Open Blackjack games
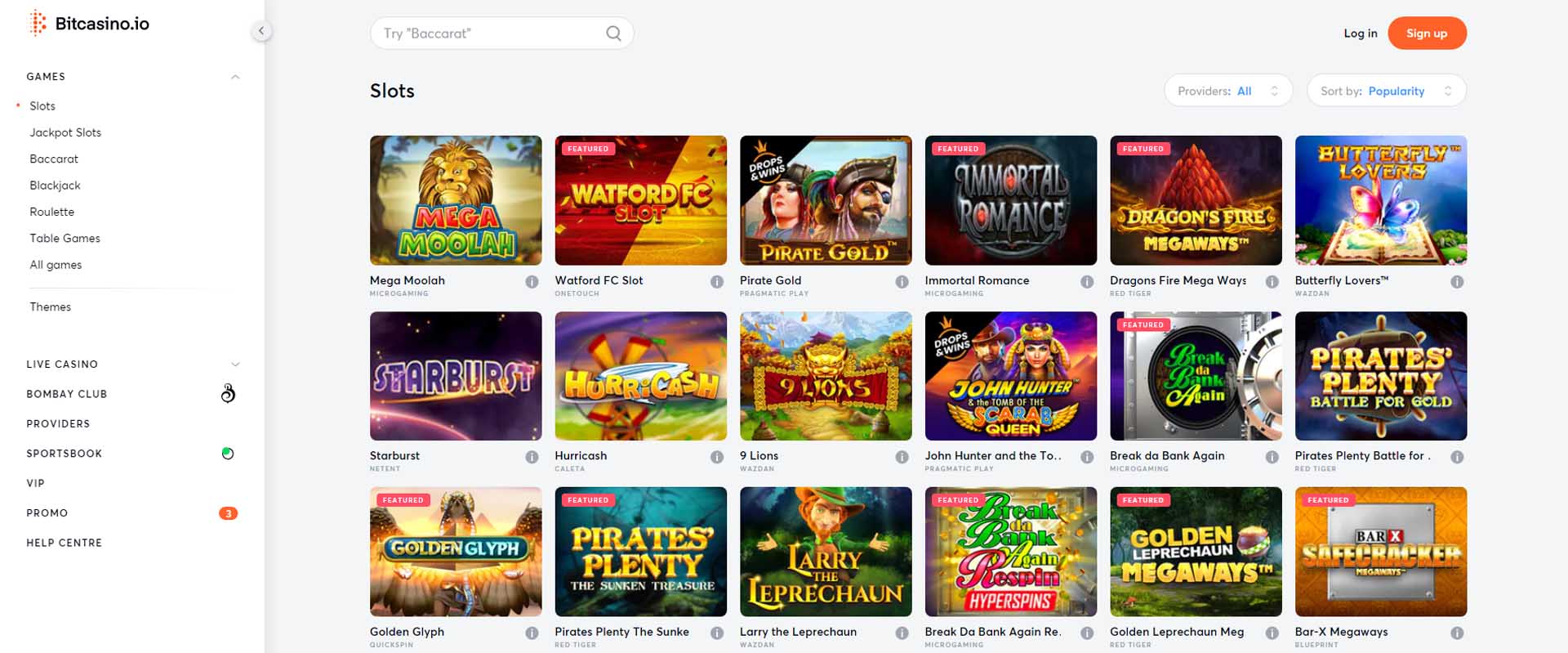This screenshot has width=1568, height=653. tap(55, 186)
